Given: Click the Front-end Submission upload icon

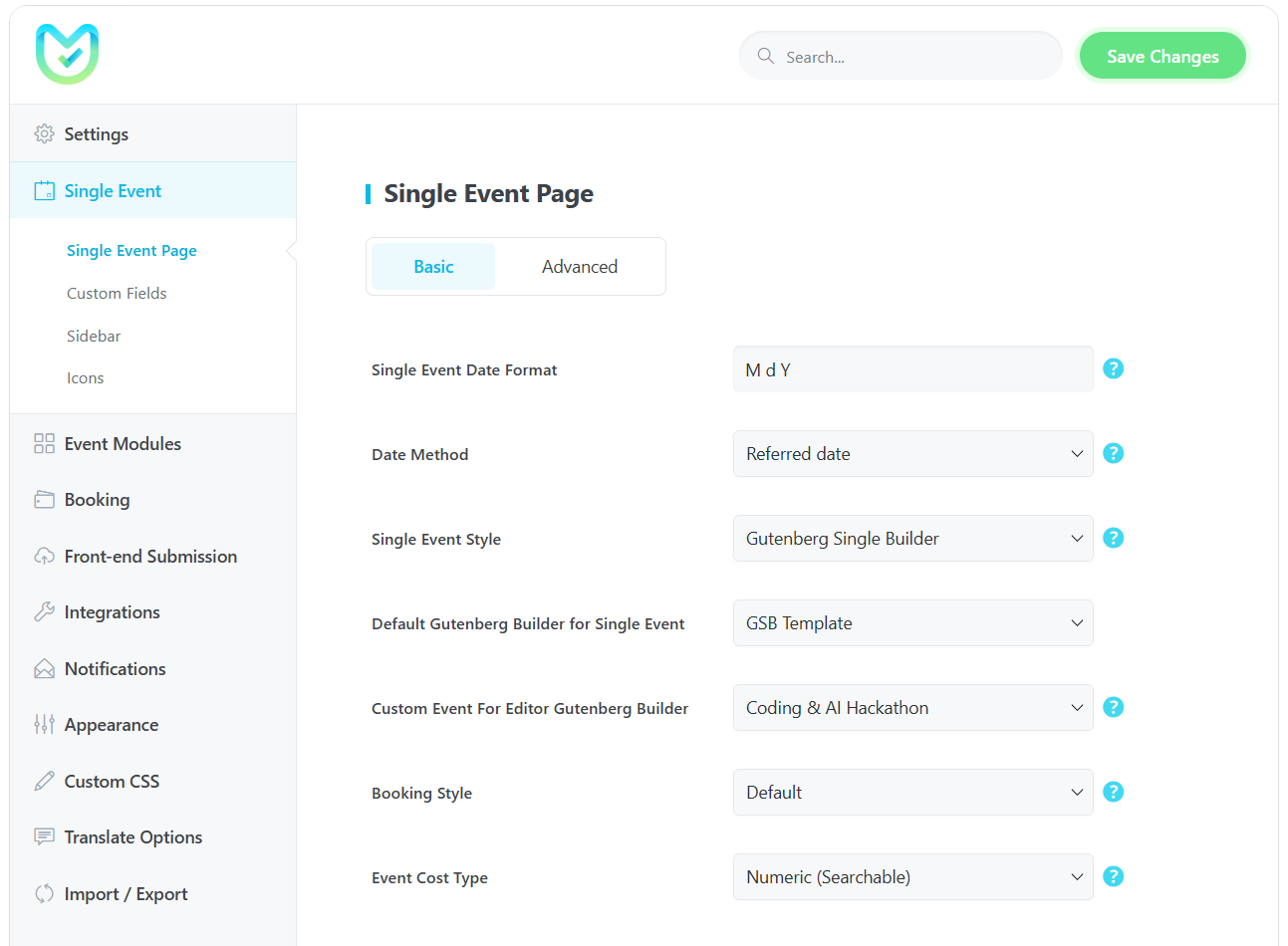Looking at the screenshot, I should click(44, 556).
